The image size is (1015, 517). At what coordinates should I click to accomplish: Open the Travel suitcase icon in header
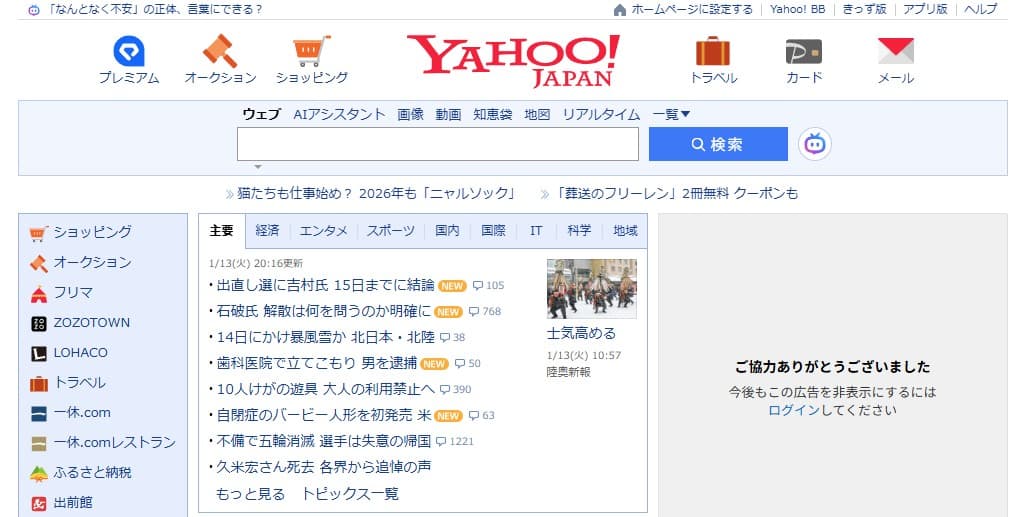[713, 51]
